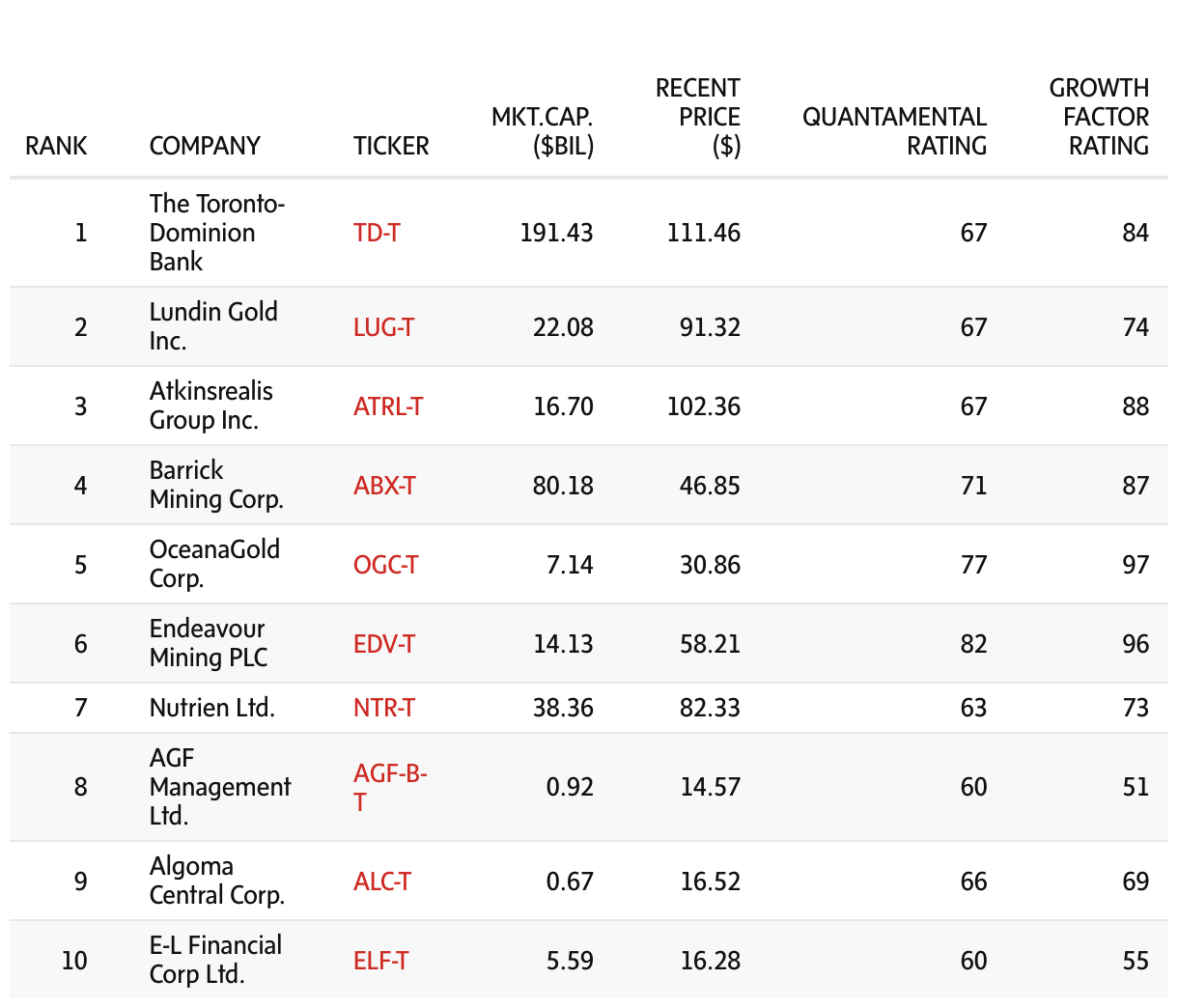
Task: Click the RECENT PRICE ($) header
Action: coord(697,117)
